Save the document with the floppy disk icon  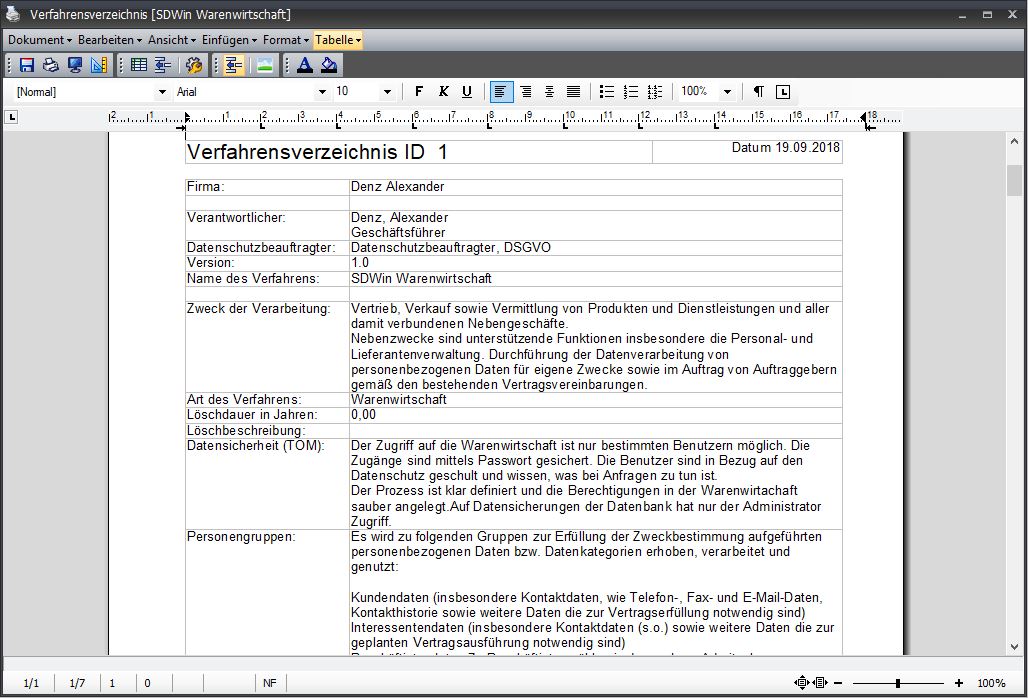pos(27,65)
